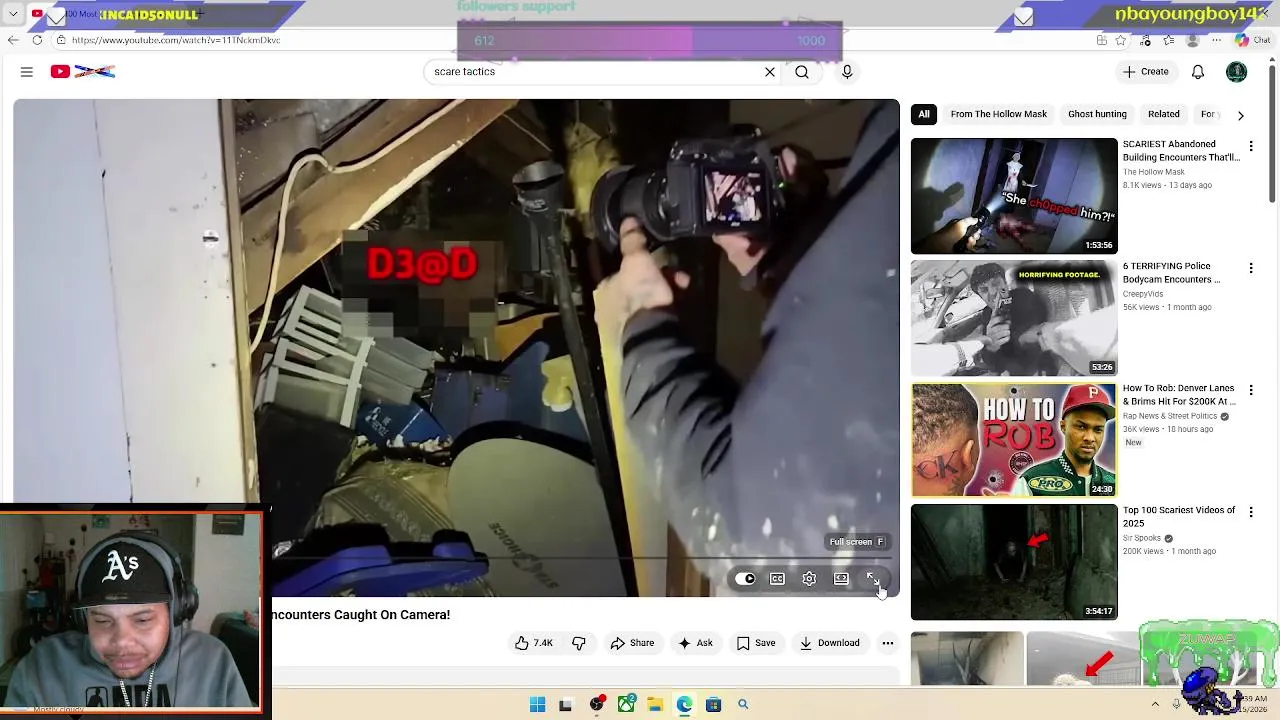Open Microsoft Edge on taskbar
Image resolution: width=1280 pixels, height=720 pixels.
684,705
